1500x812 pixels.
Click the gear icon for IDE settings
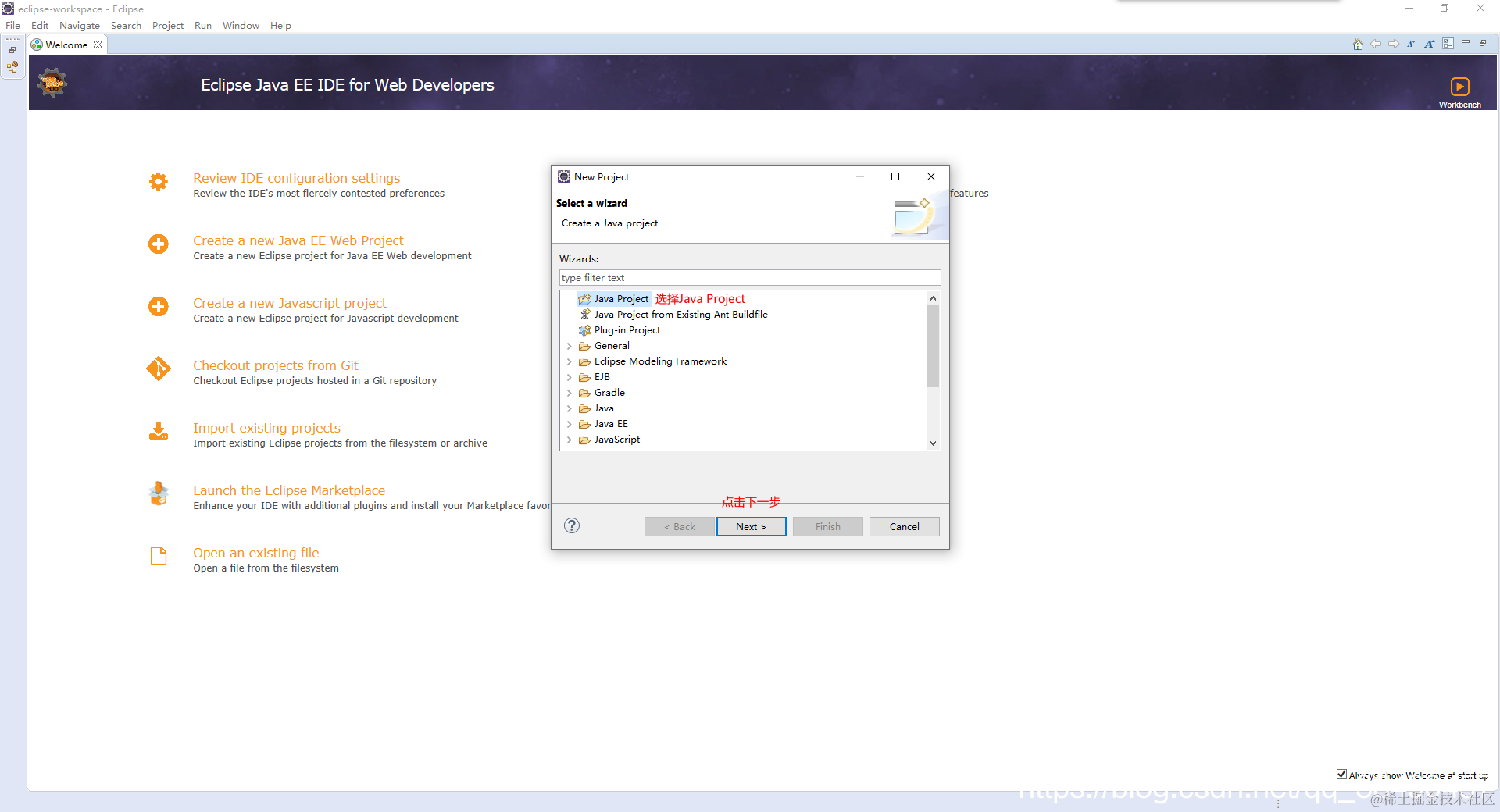tap(159, 181)
